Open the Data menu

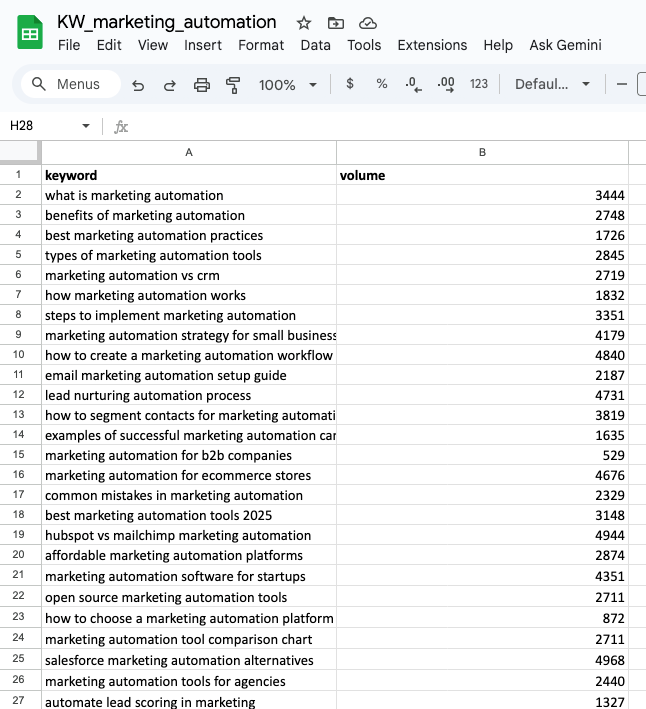click(x=315, y=45)
